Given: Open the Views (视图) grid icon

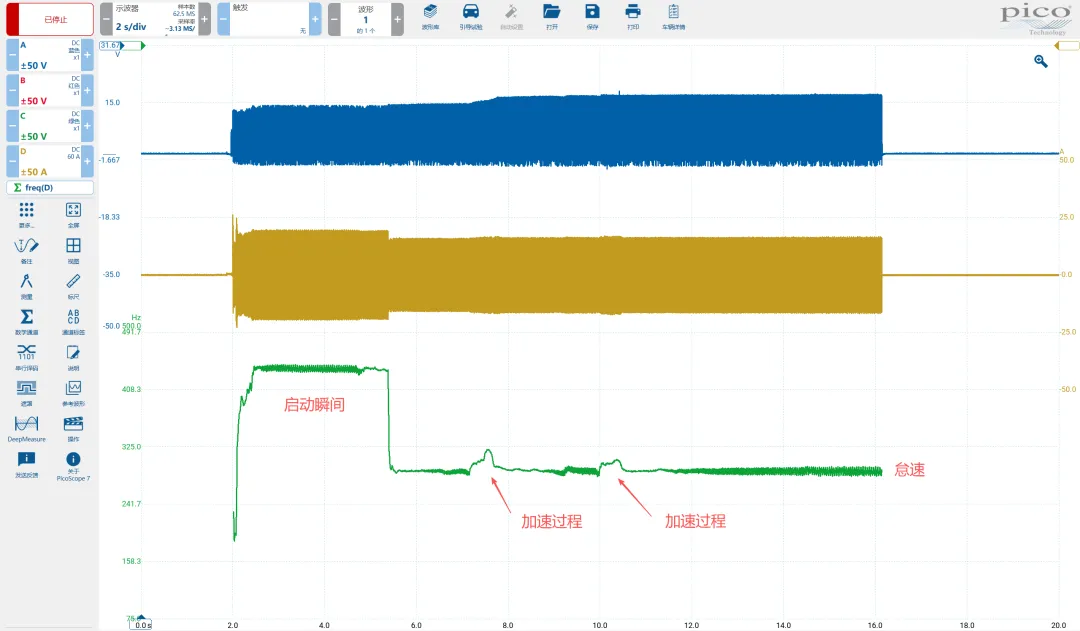Looking at the screenshot, I should coord(73,248).
